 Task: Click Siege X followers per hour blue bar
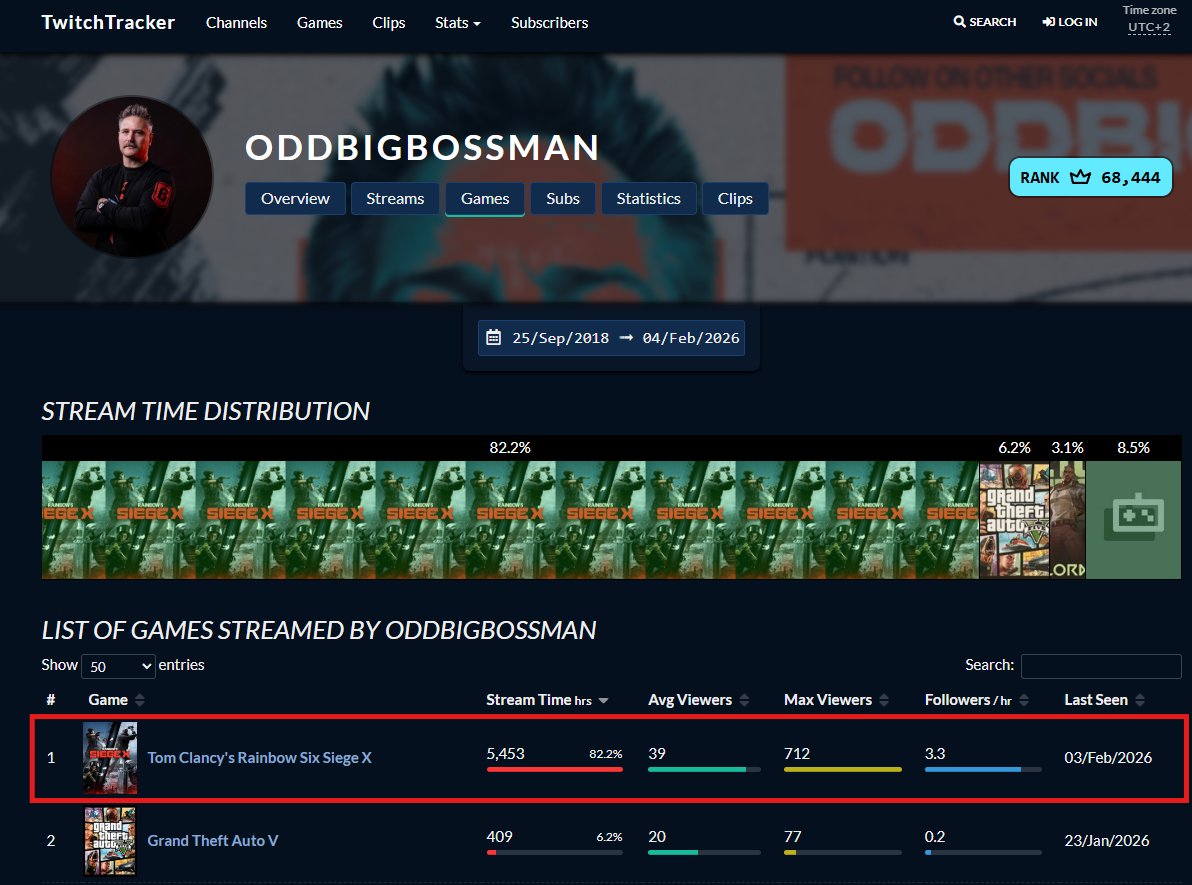click(983, 769)
